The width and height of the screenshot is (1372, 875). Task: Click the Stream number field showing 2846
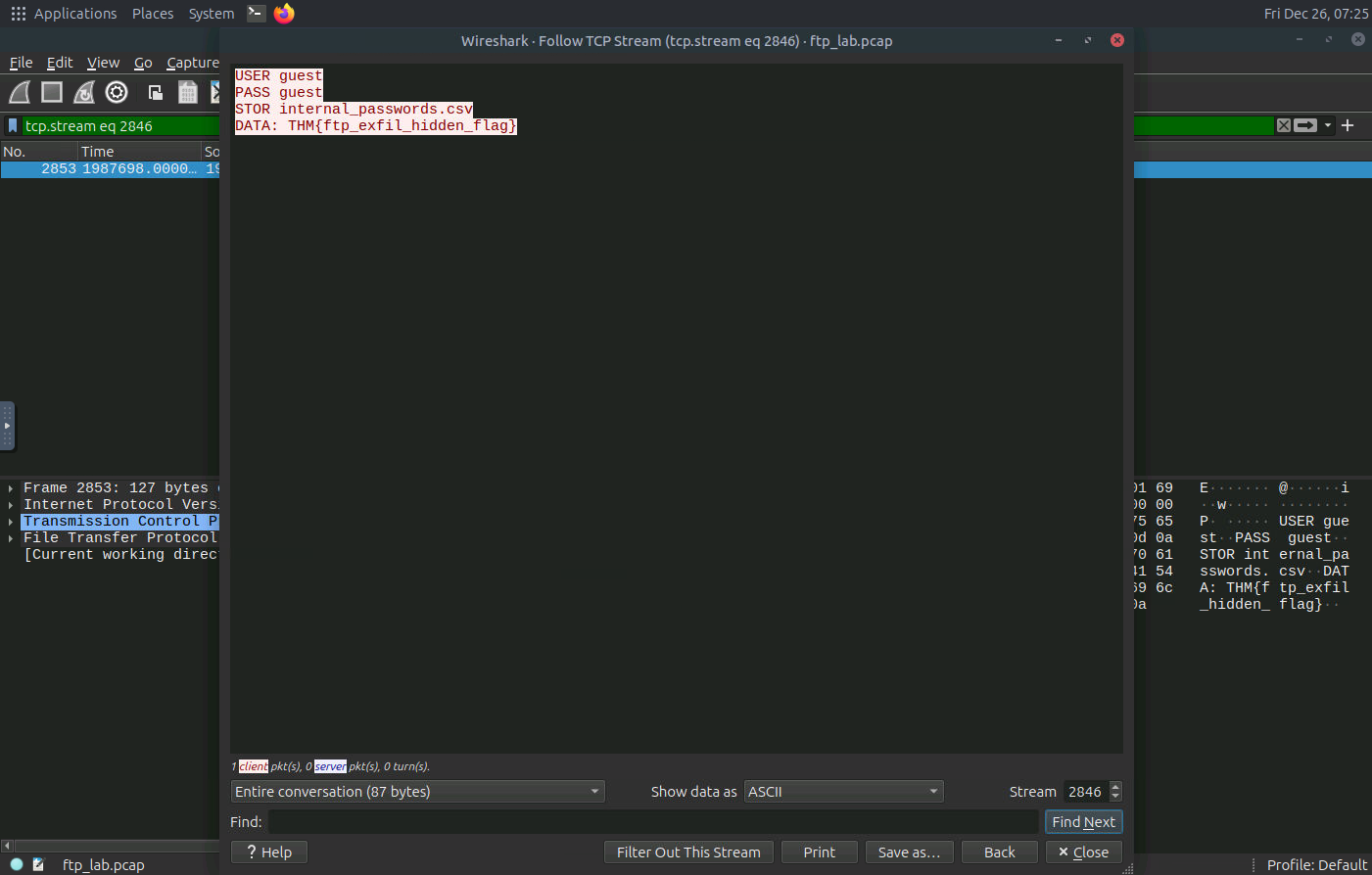tap(1085, 792)
